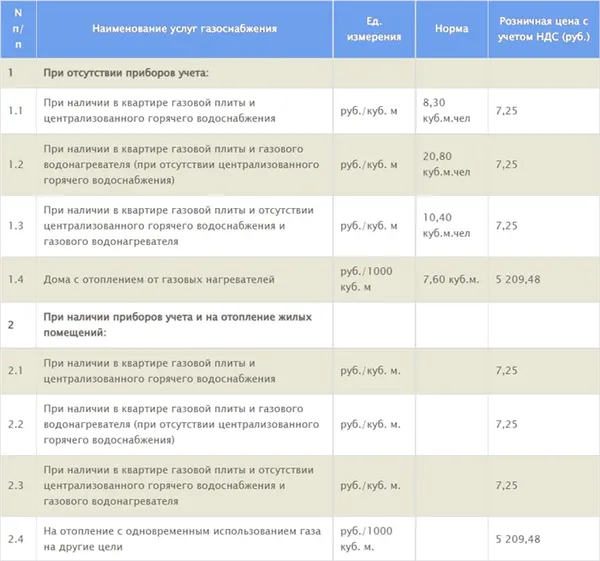Viewport: 600px width, 561px height.
Task: Select the row number 1.3 cell
Action: pos(18,226)
